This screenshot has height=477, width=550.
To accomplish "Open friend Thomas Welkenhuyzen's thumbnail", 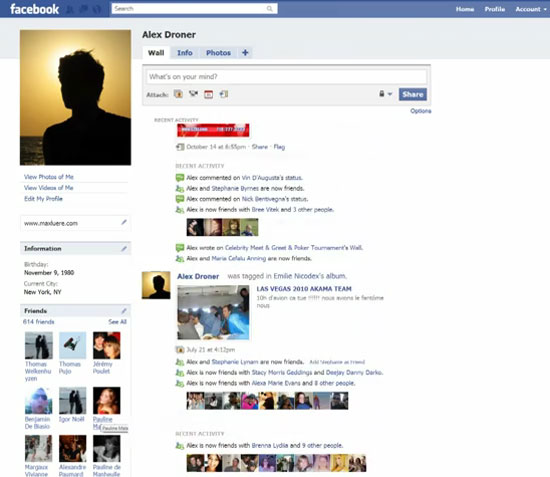I will 39,345.
